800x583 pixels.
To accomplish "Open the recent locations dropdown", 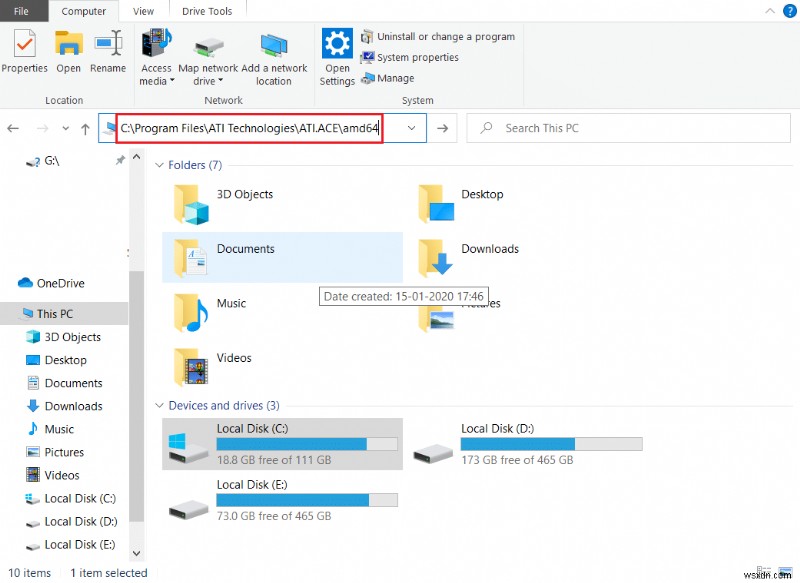I will tap(65, 129).
